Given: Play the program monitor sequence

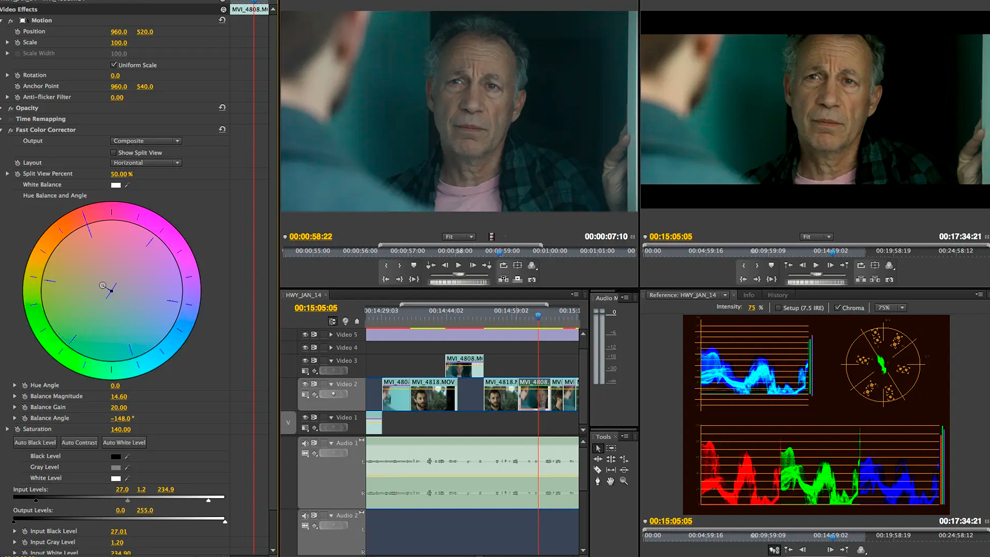Looking at the screenshot, I should 816,265.
